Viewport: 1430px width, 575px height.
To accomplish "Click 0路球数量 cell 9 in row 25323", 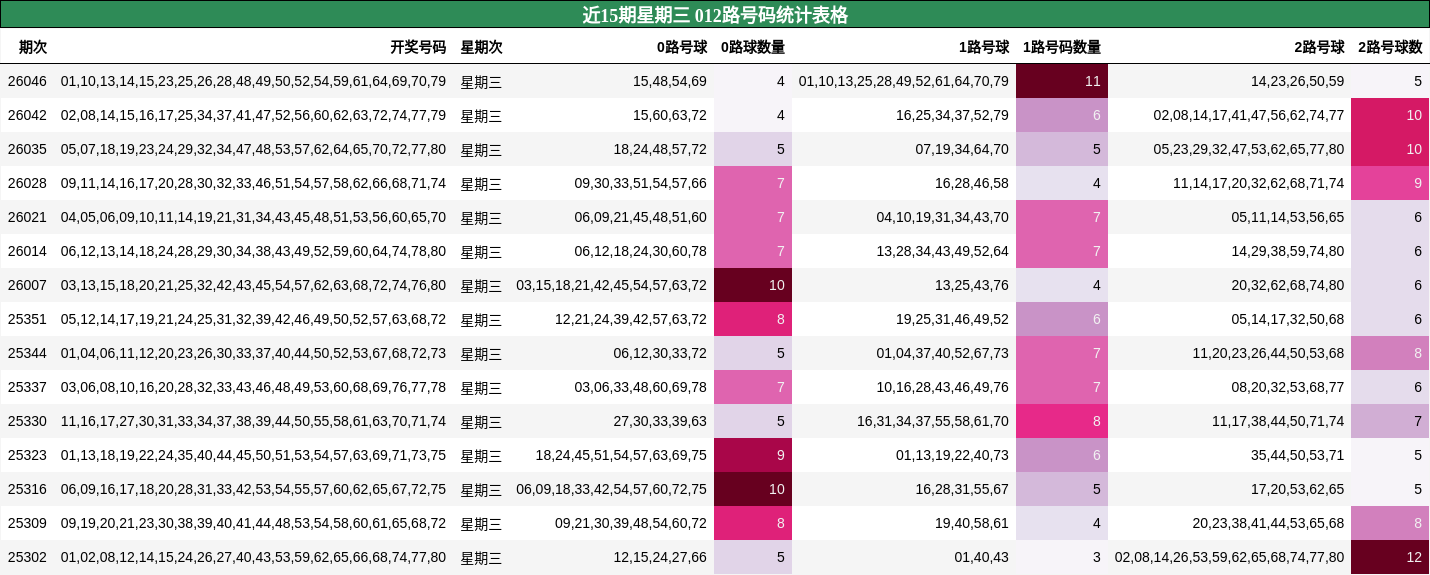I will 753,455.
